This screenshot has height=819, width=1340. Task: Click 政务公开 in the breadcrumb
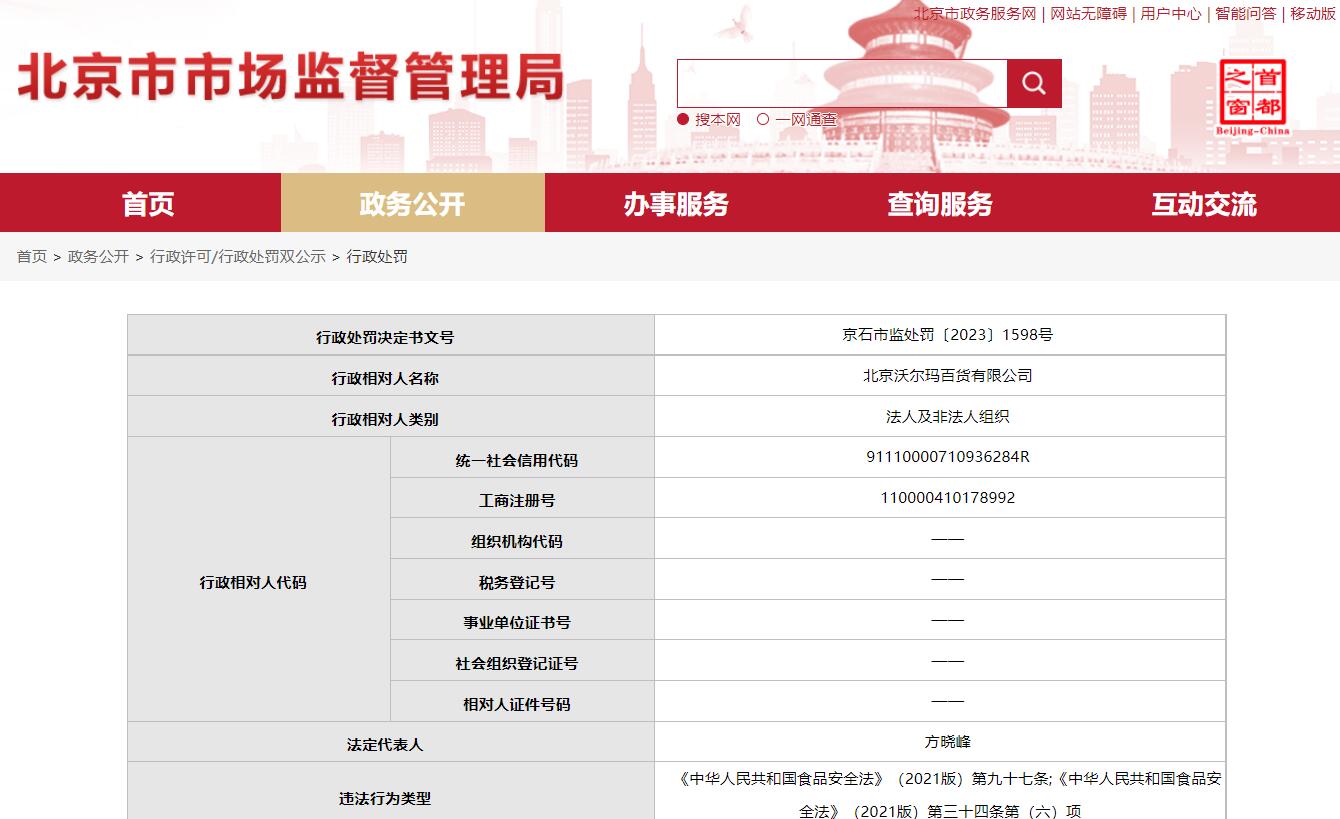(x=98, y=256)
